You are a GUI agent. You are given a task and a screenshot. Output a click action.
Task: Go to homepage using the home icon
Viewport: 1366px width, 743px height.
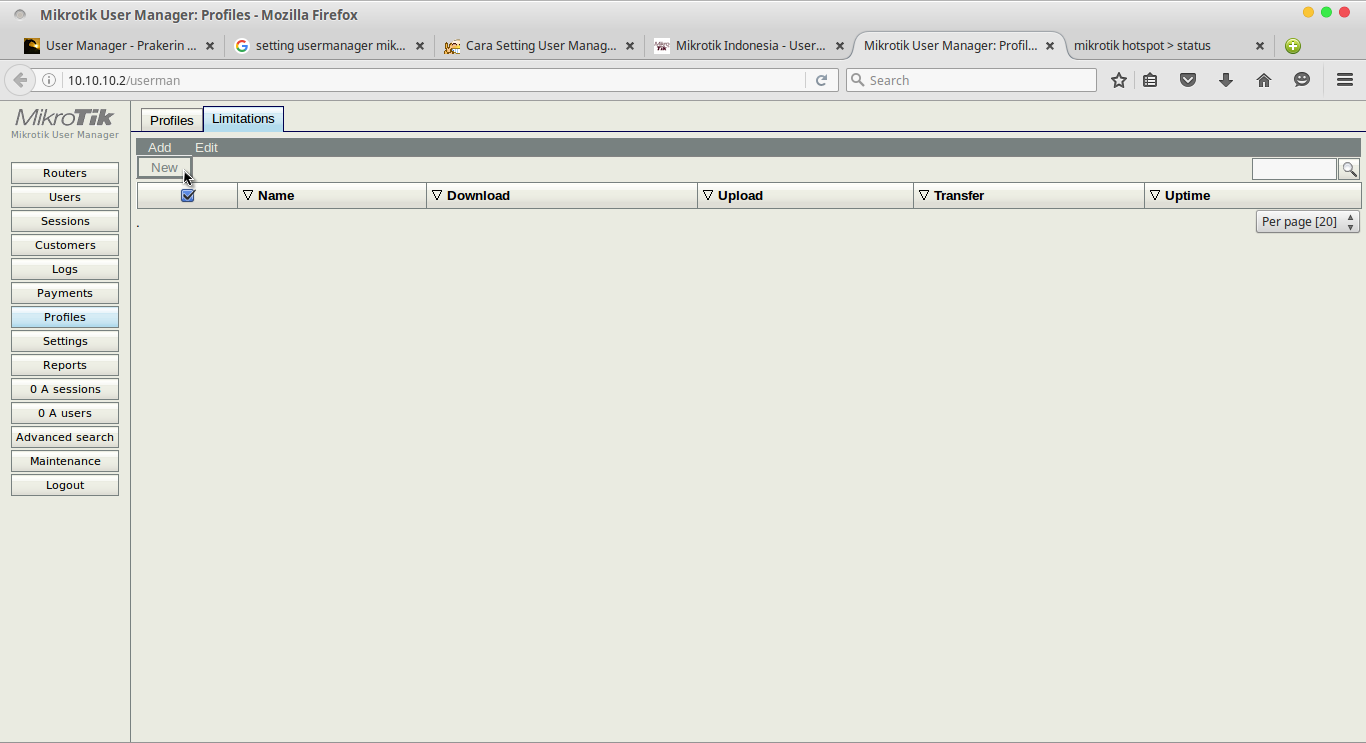pos(1264,79)
